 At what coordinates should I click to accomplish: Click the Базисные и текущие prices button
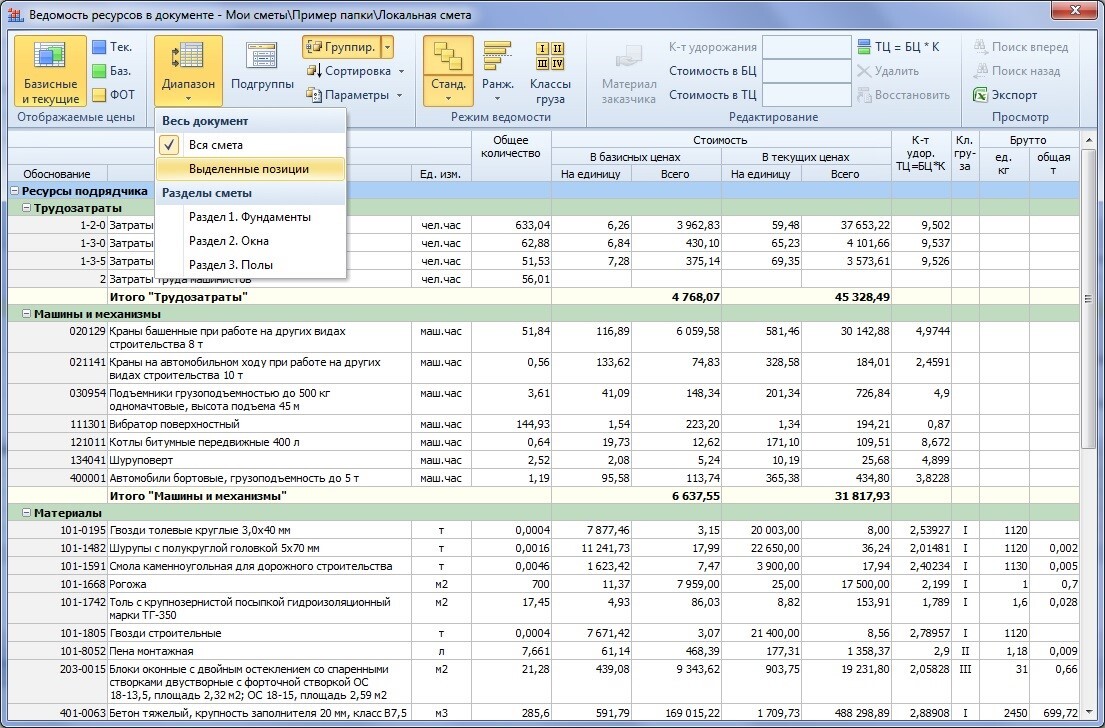click(x=50, y=72)
